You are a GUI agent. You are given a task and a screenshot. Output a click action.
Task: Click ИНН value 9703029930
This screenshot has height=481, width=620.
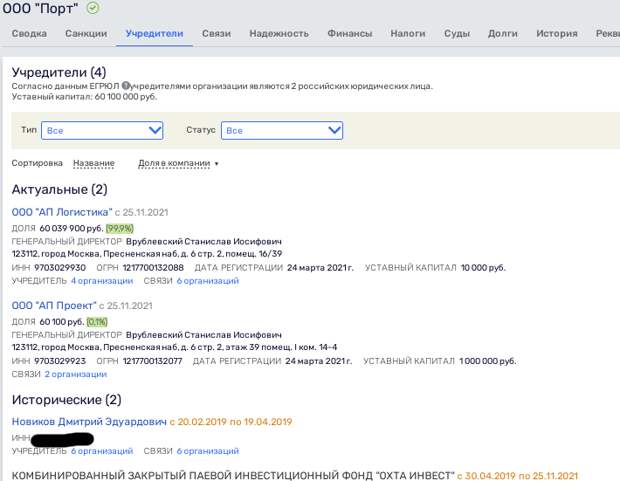[x=60, y=268]
